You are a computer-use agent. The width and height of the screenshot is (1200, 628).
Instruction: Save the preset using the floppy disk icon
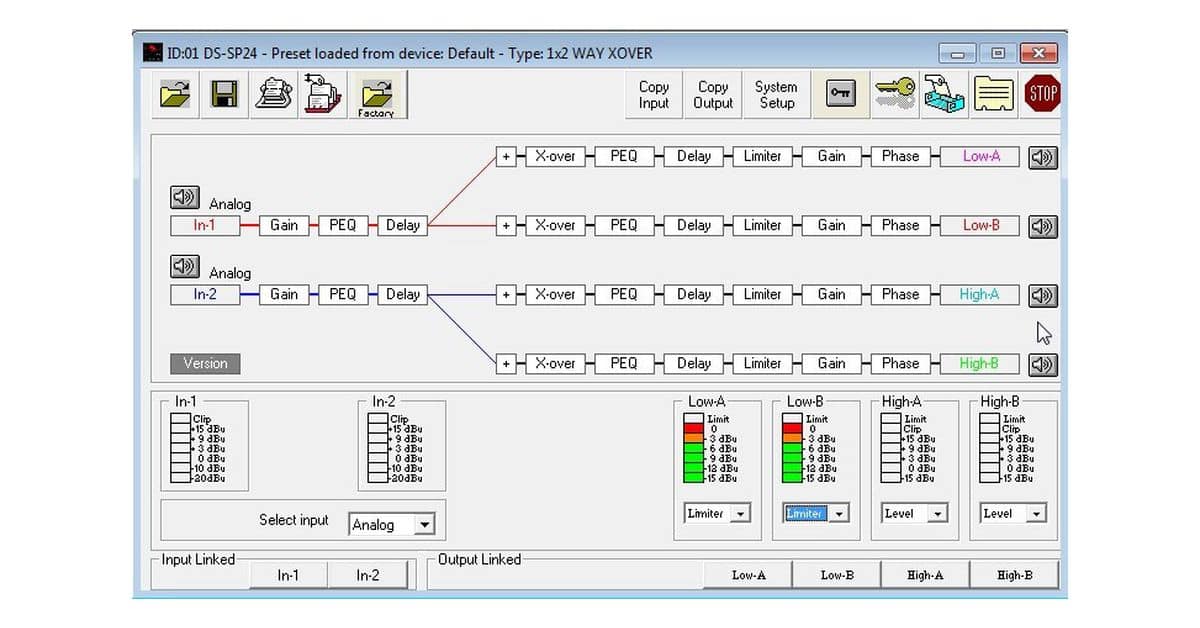coord(224,95)
